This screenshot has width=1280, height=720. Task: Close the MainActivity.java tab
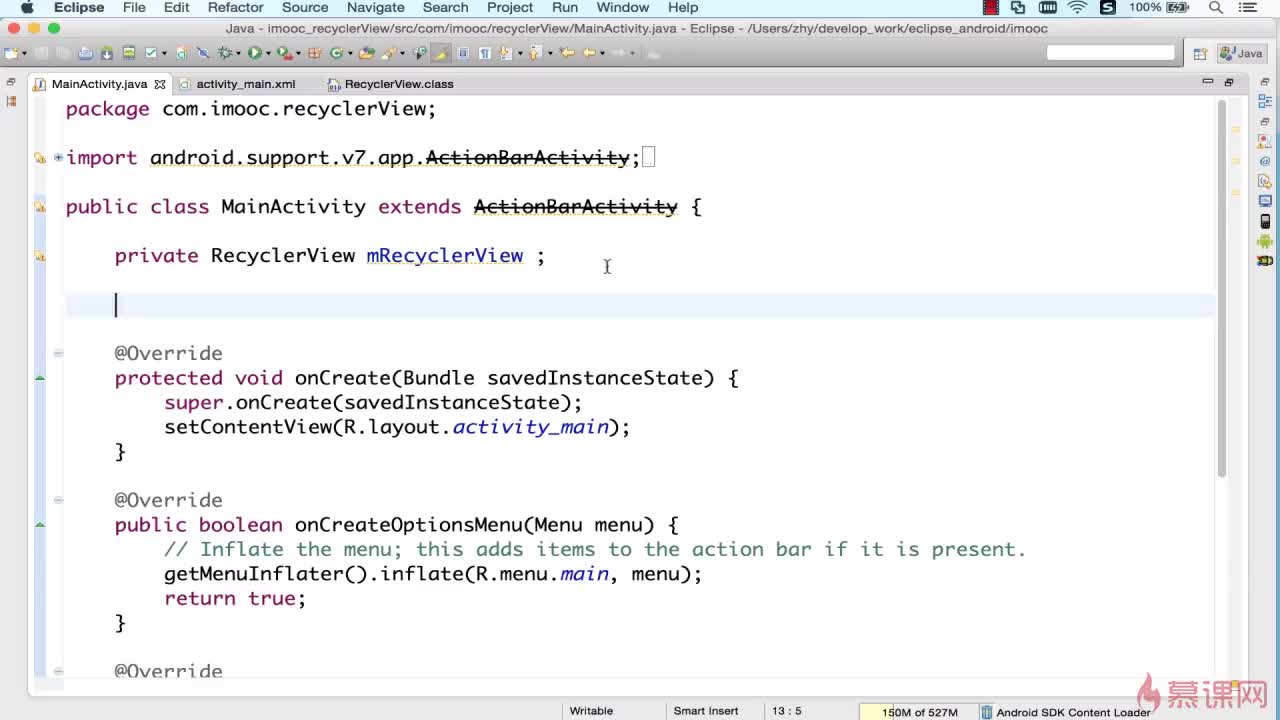tap(160, 84)
